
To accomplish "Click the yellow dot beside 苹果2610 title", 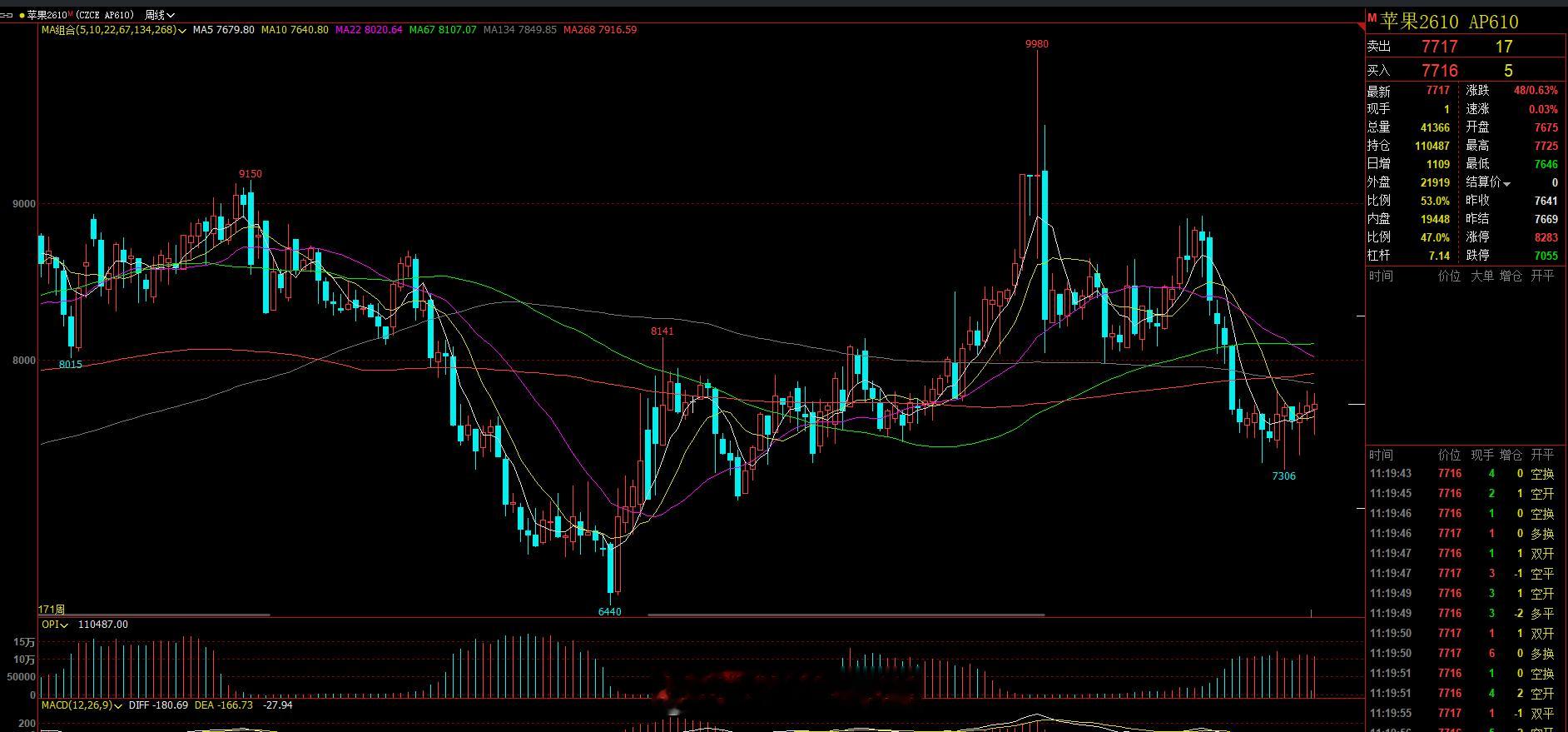I will [x=22, y=15].
